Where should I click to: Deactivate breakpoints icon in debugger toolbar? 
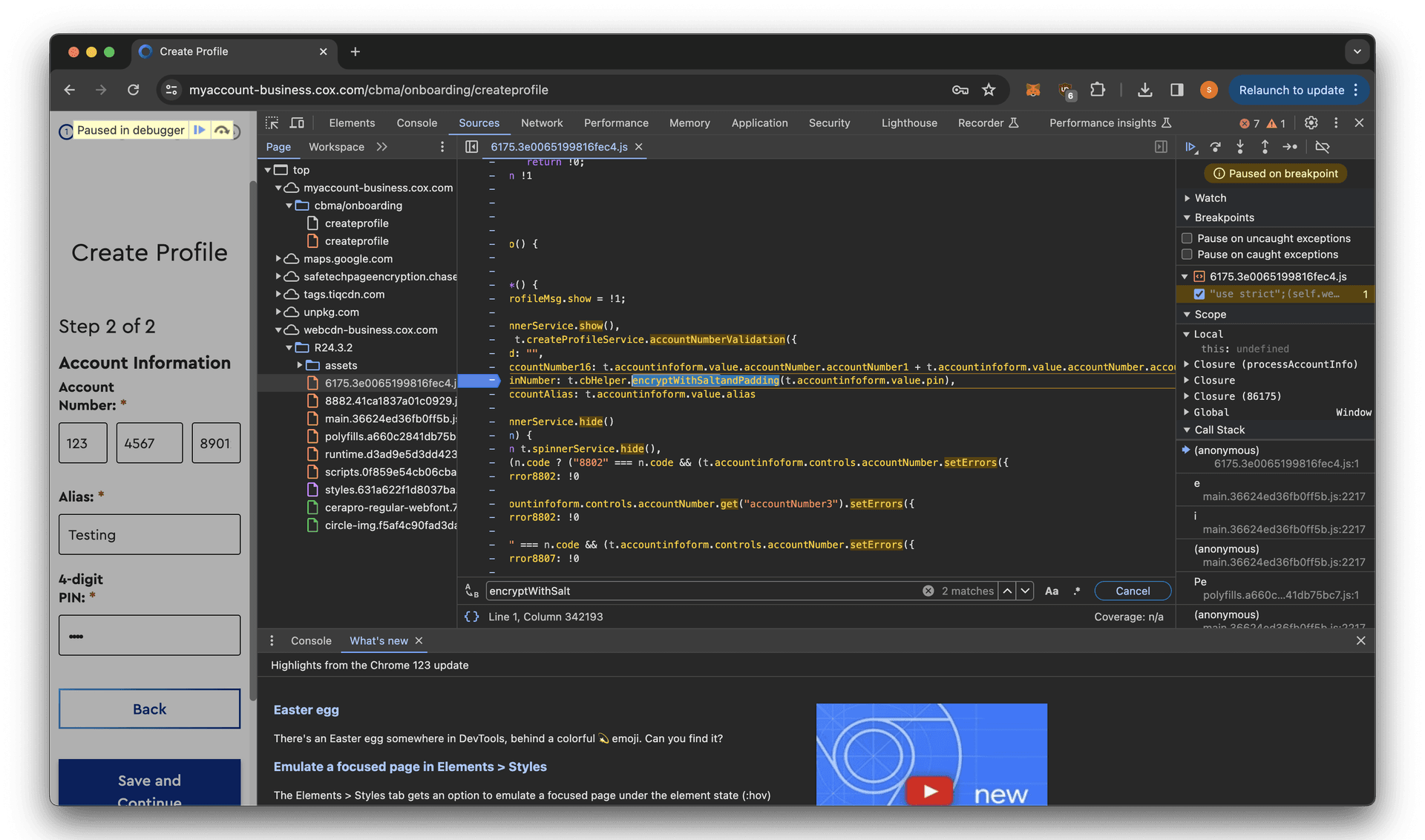click(x=1322, y=147)
